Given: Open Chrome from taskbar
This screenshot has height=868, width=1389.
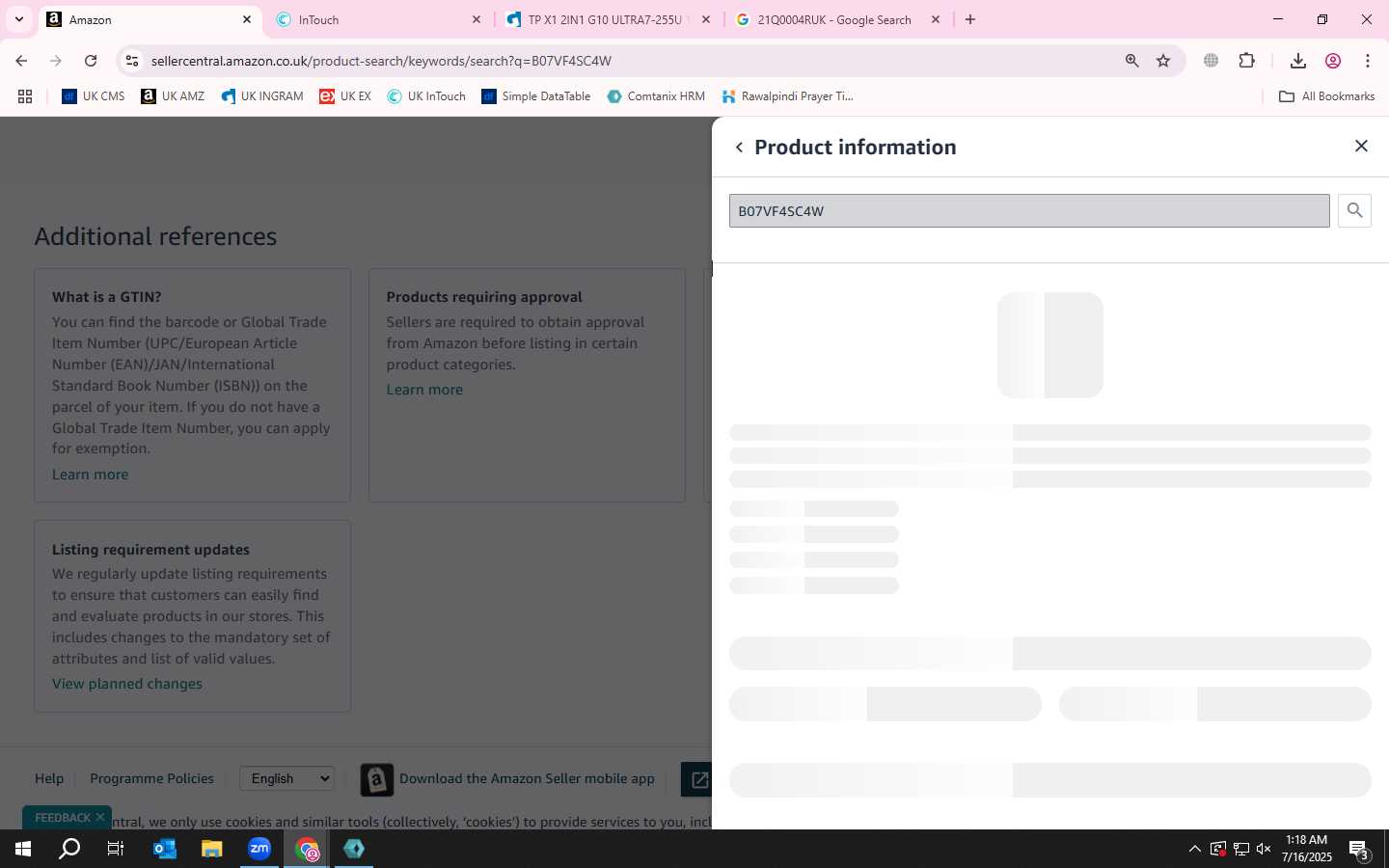Looking at the screenshot, I should coord(307,849).
